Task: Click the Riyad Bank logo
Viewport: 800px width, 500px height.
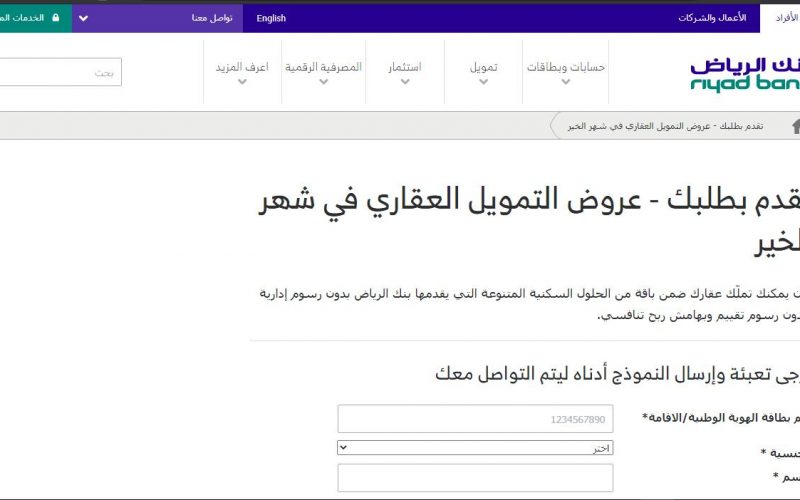Action: [x=745, y=74]
